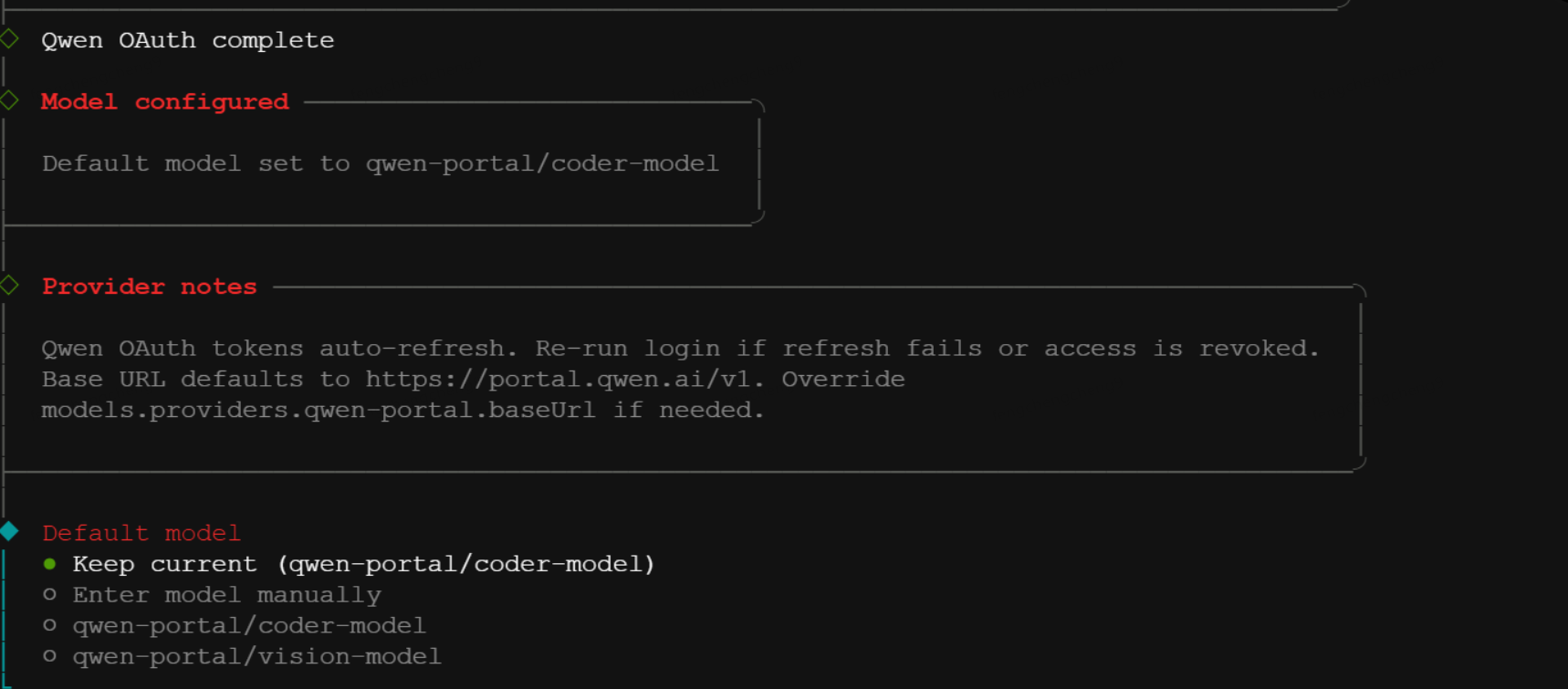Click the cyan diamond beside Default model

(x=9, y=531)
